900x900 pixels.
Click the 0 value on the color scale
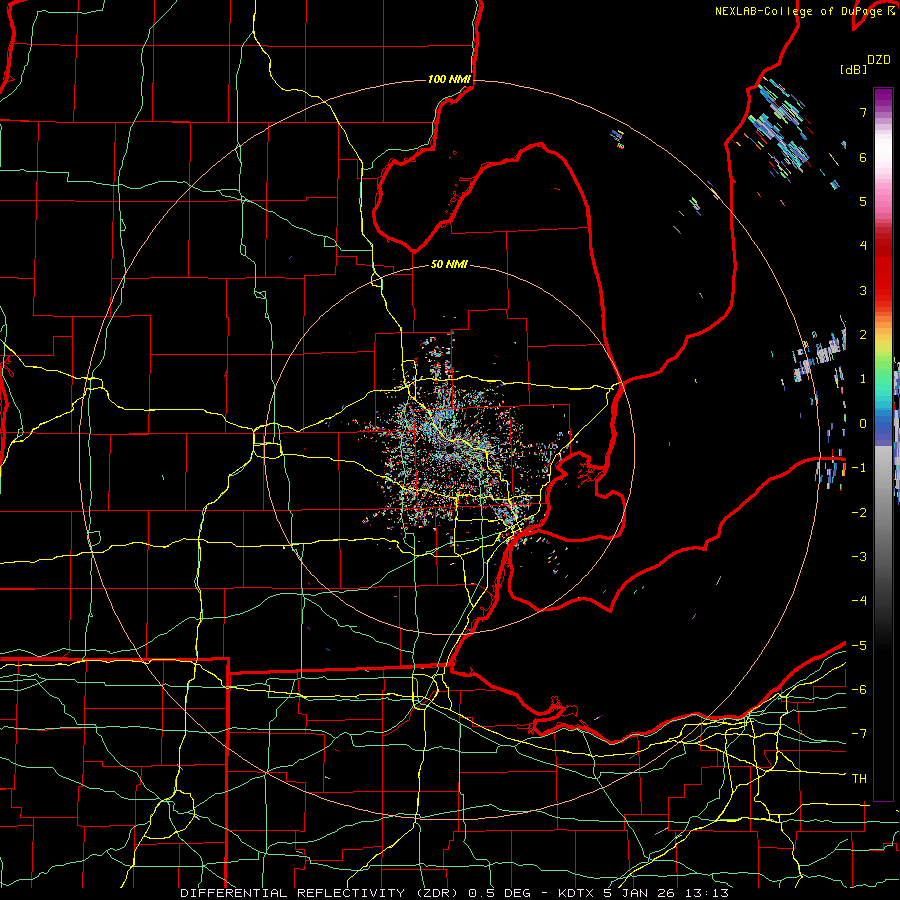(x=863, y=424)
